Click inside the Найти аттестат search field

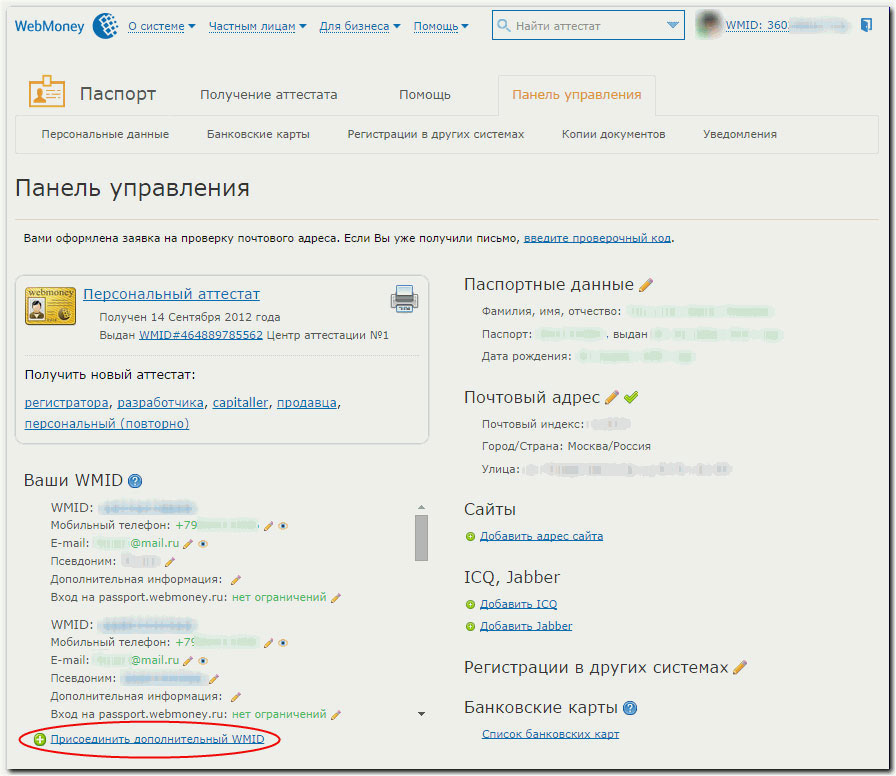tap(580, 24)
